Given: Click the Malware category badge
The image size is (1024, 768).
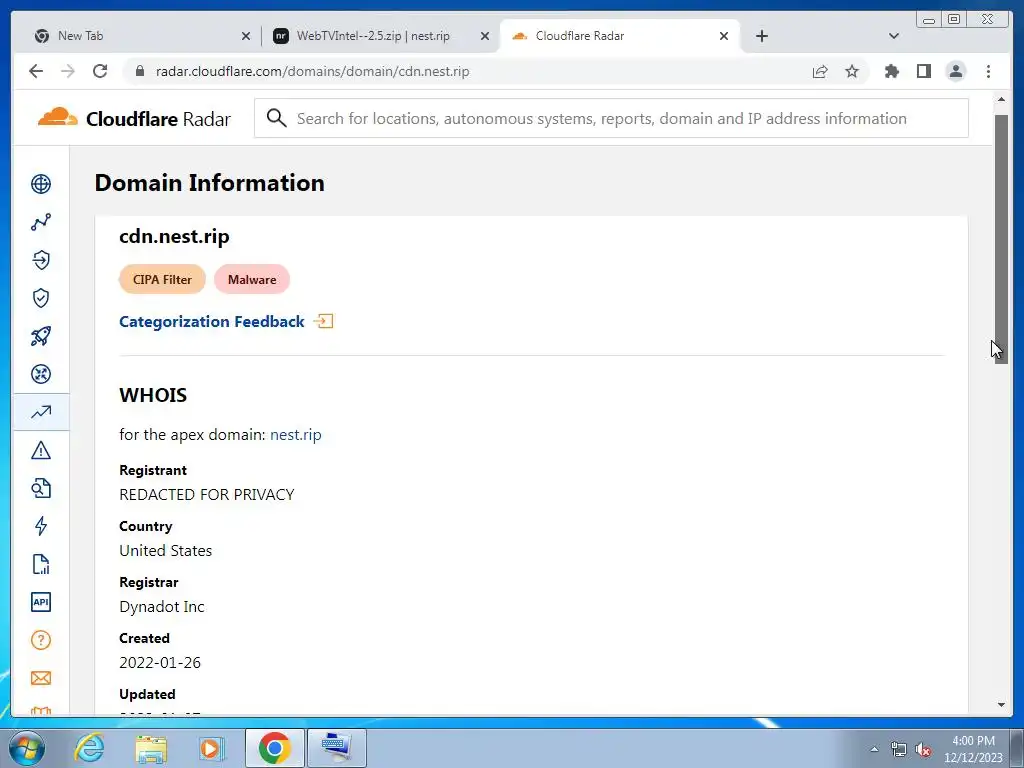Looking at the screenshot, I should 251,280.
